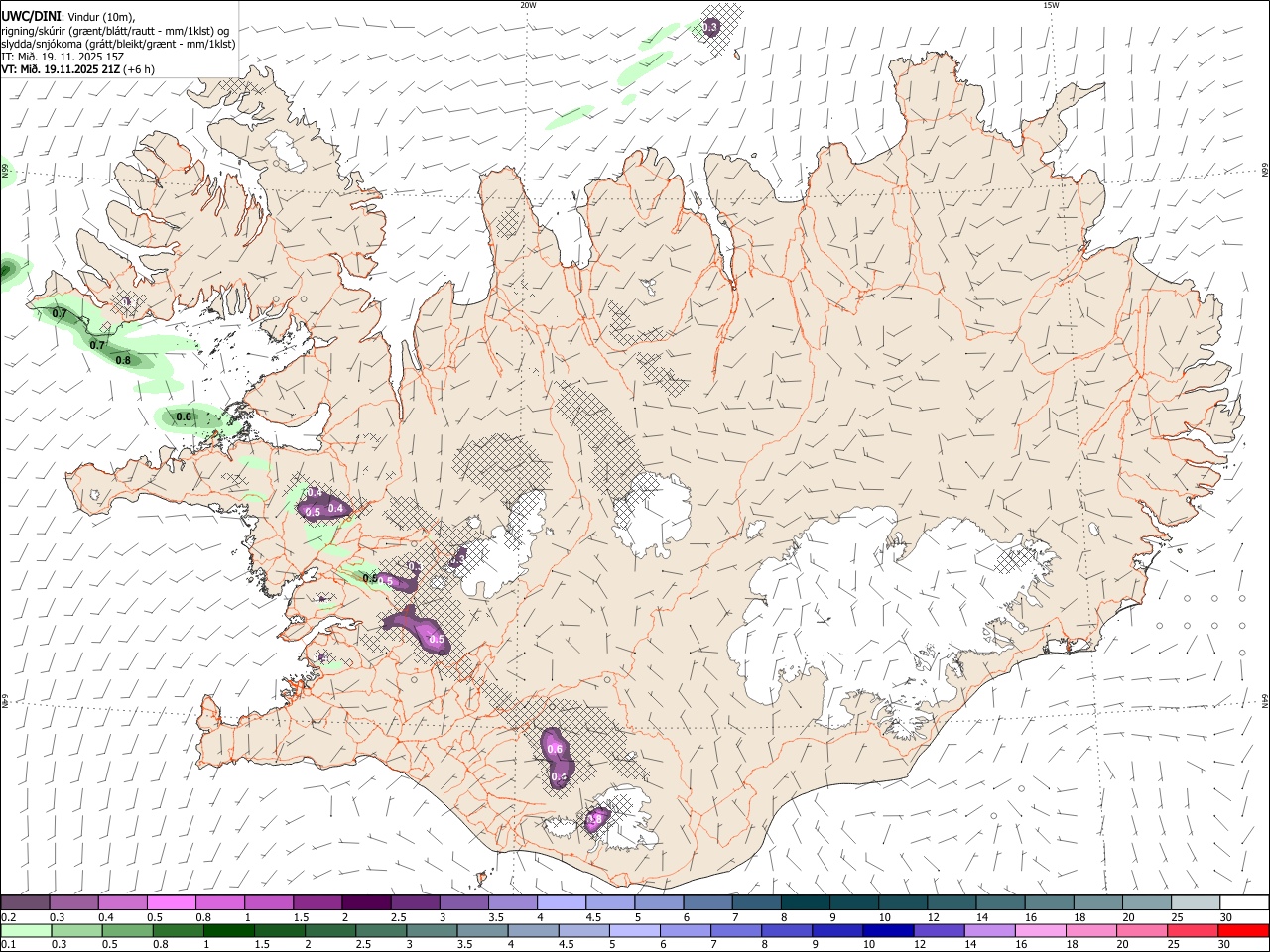1270x952 pixels.
Task: Pick the darkest purple snow swatch between 2 and 2.5
Action: click(x=365, y=902)
